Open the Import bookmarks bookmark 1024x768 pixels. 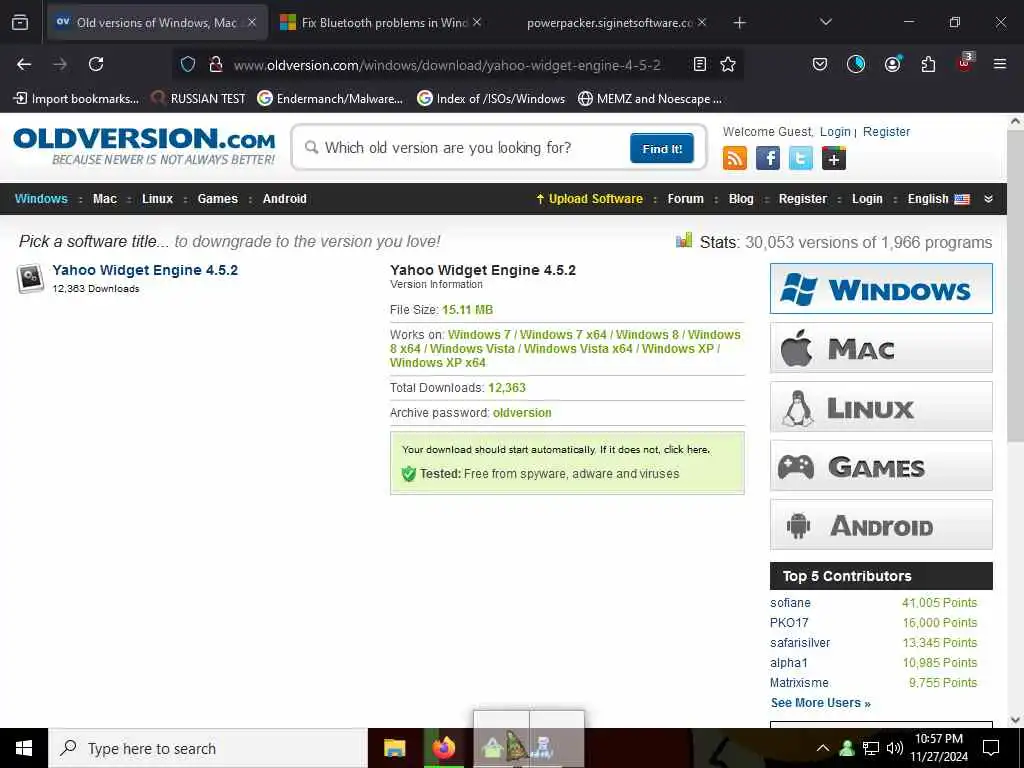pos(76,99)
